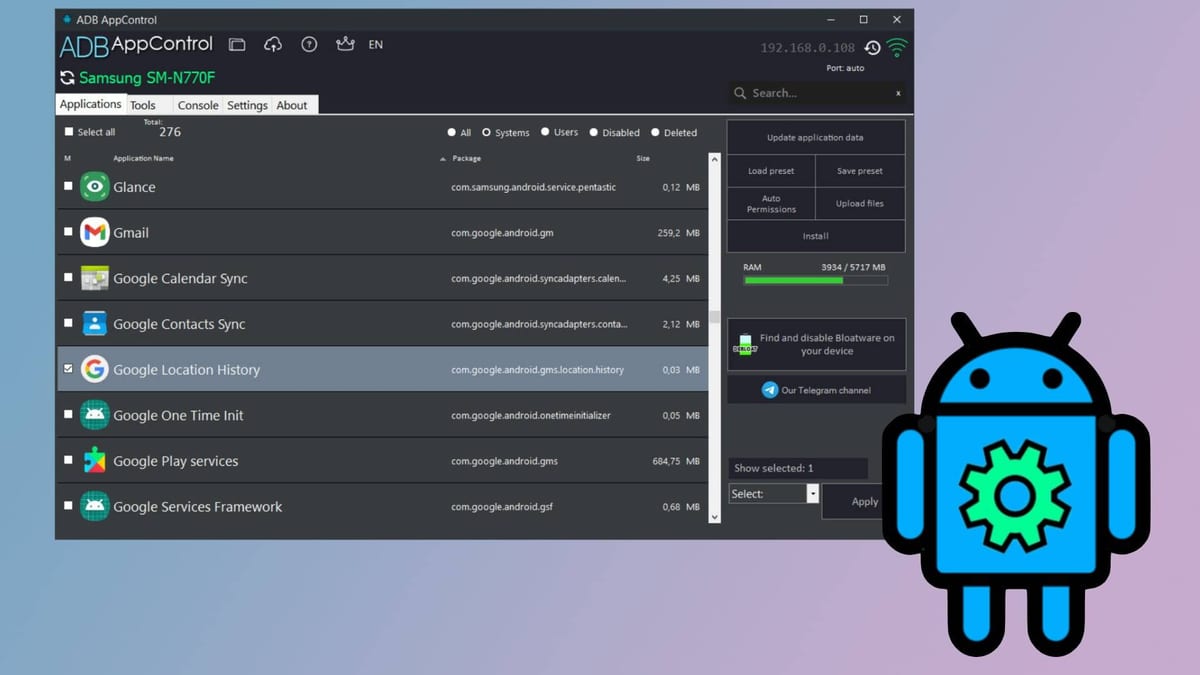Image resolution: width=1200 pixels, height=675 pixels.
Task: Clear search with the x button
Action: (898, 93)
